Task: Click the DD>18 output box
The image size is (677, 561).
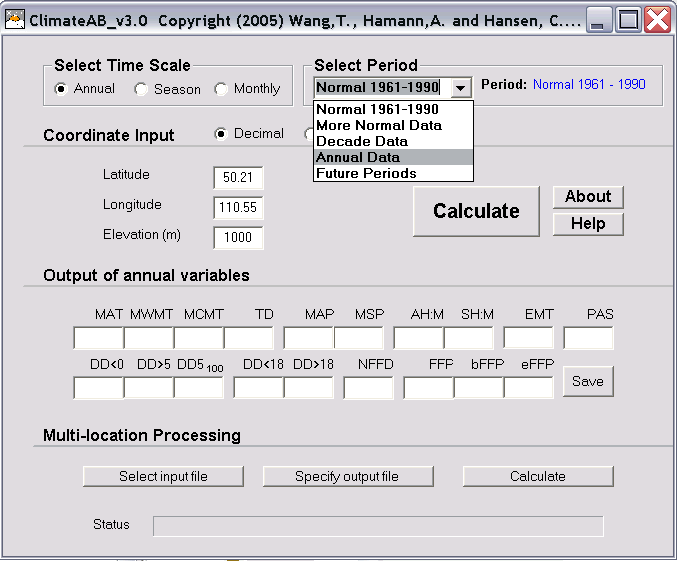Action: [308, 388]
